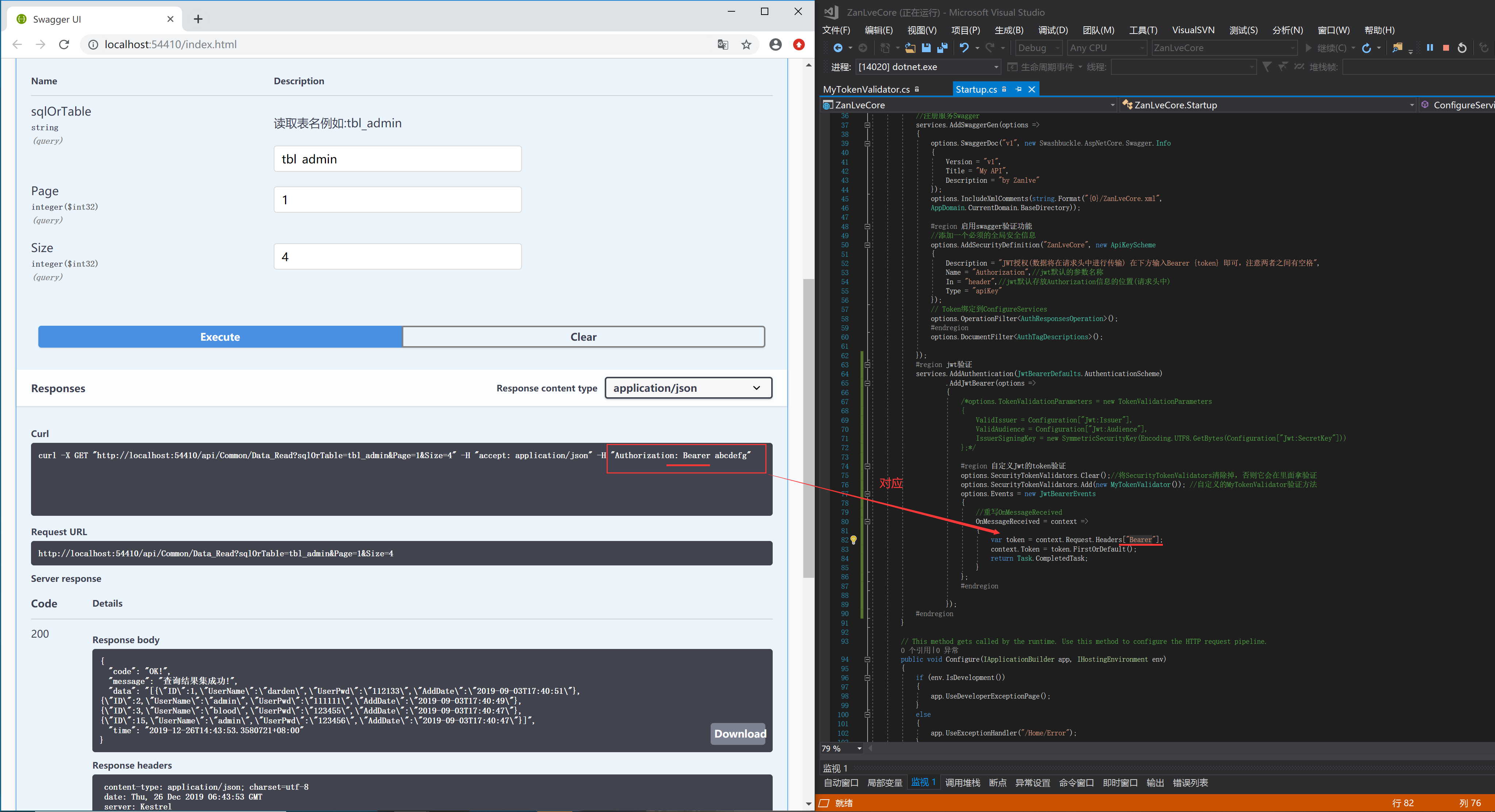Restart debugging session icon
1495x812 pixels.
(1462, 48)
